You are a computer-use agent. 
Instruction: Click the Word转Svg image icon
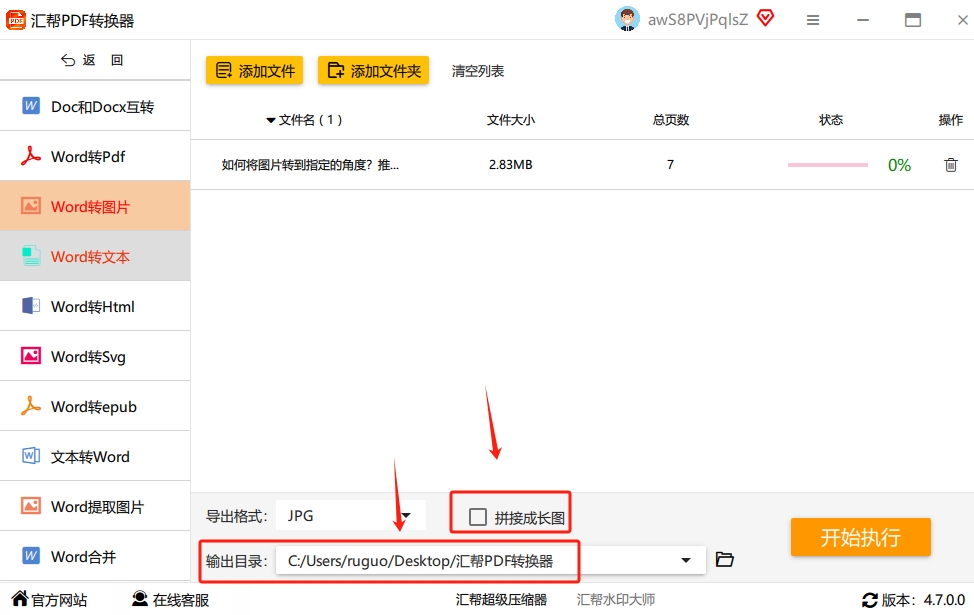pyautogui.click(x=30, y=356)
